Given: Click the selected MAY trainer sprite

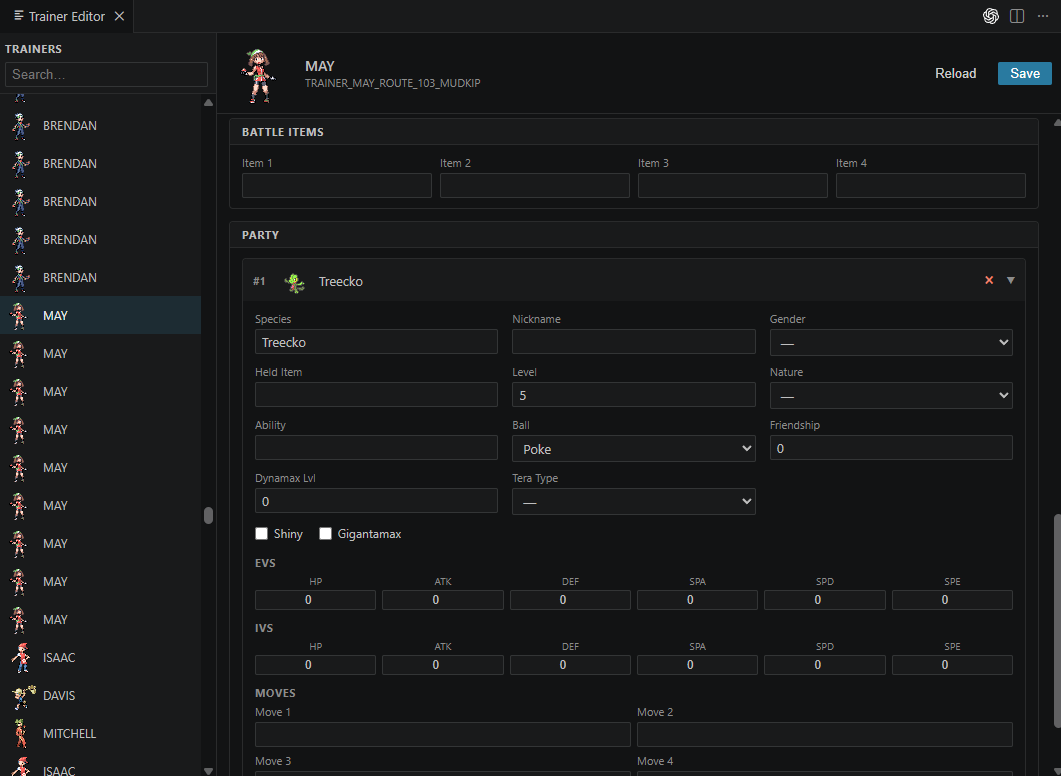Looking at the screenshot, I should point(20,316).
